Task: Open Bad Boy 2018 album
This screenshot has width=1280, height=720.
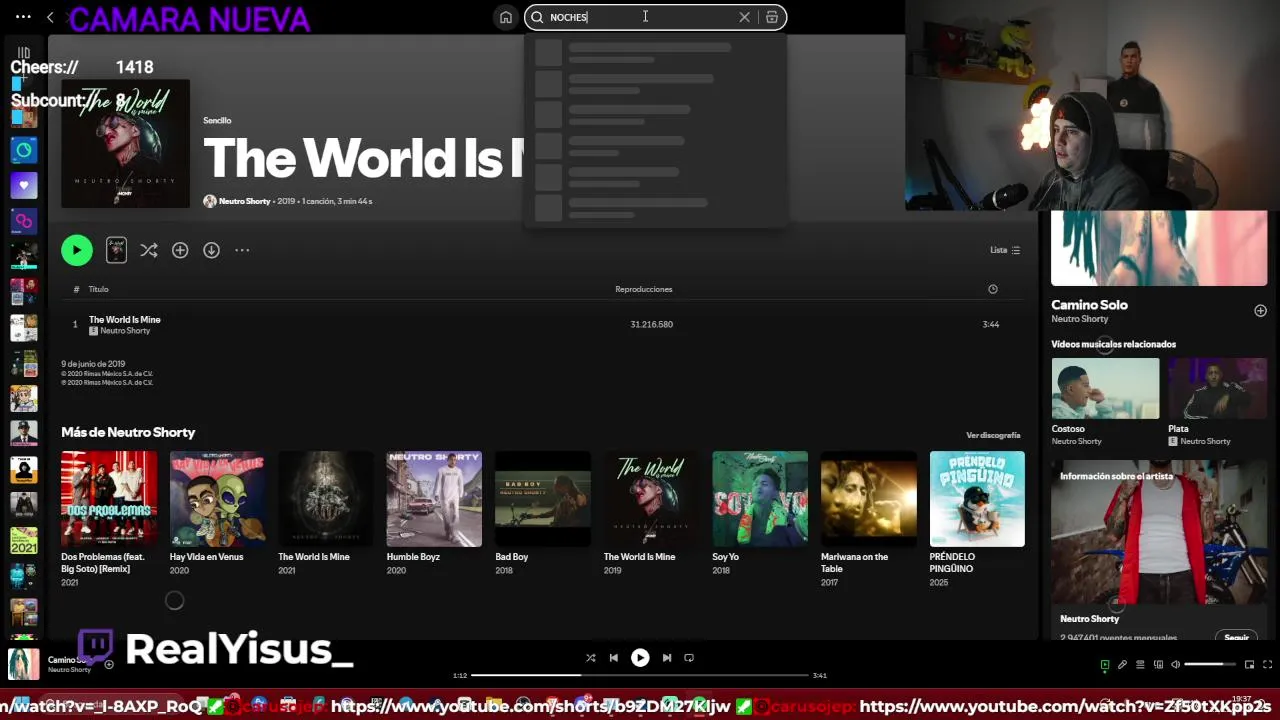Action: [x=543, y=513]
